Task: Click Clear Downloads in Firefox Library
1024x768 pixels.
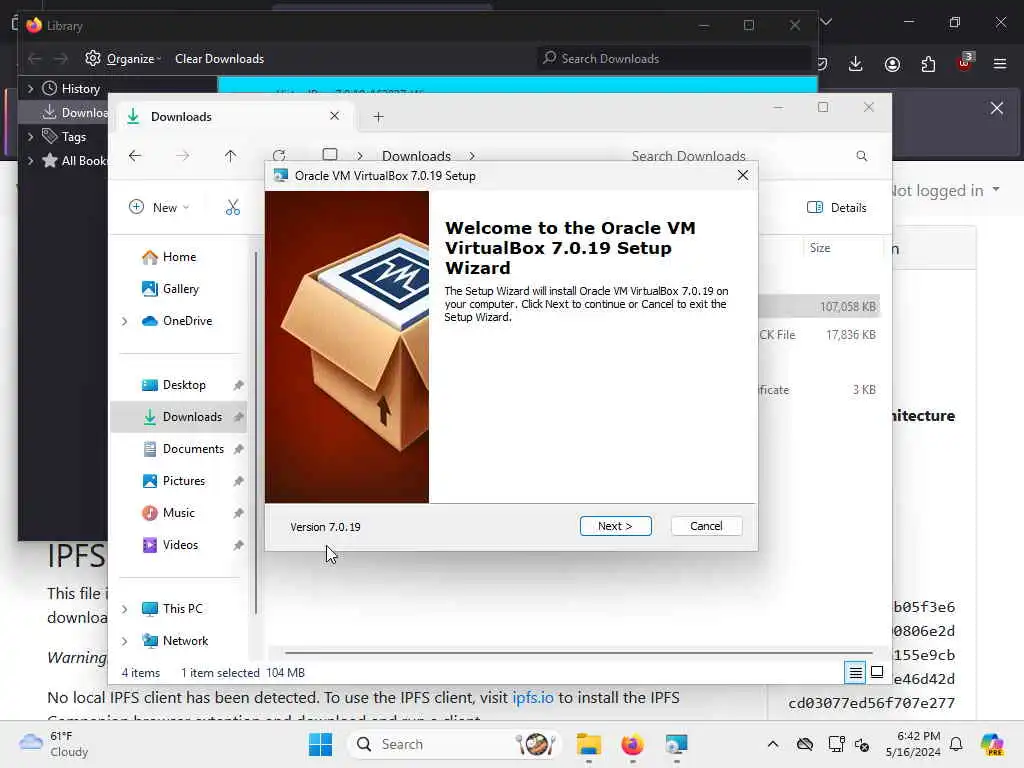Action: tap(219, 59)
